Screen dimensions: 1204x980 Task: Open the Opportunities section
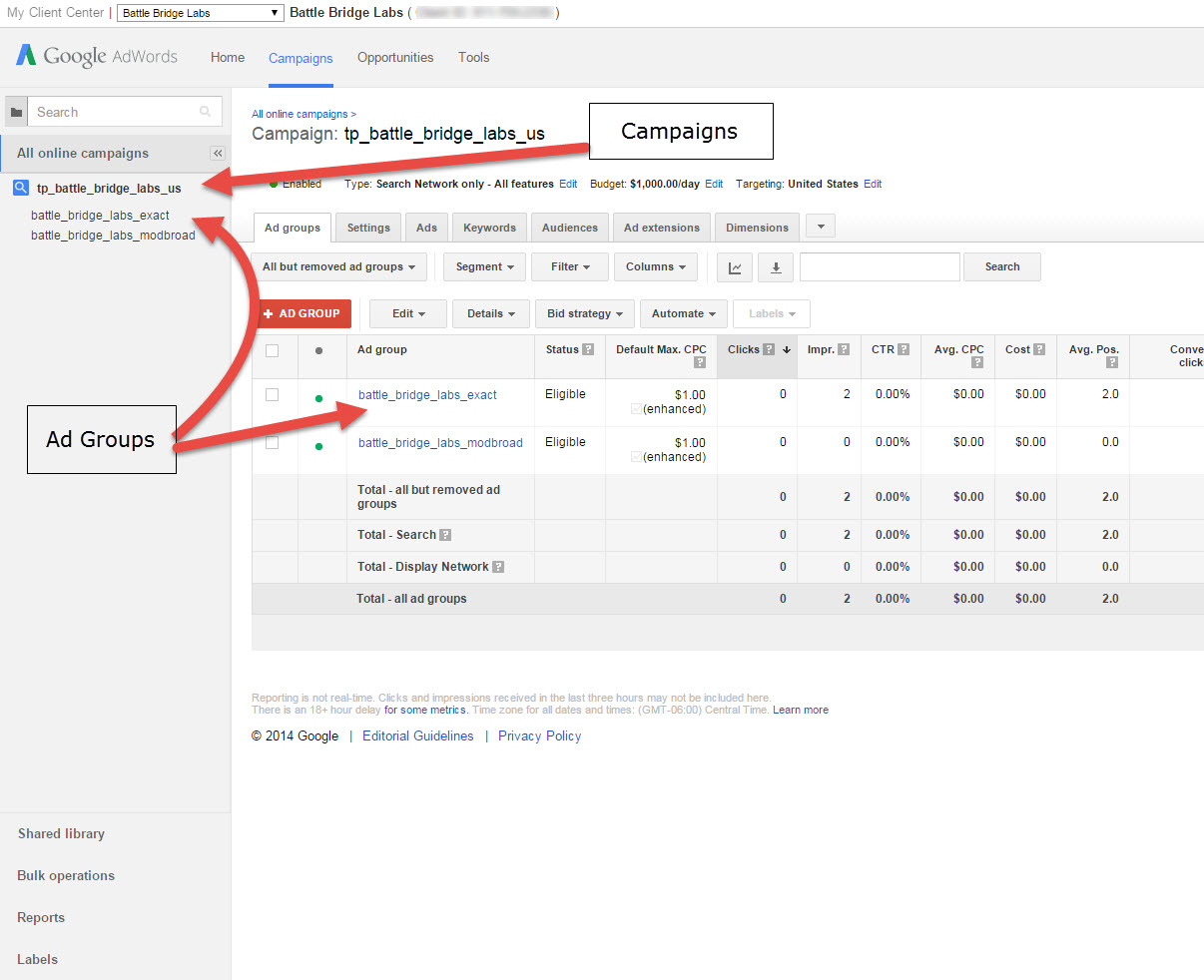point(395,57)
